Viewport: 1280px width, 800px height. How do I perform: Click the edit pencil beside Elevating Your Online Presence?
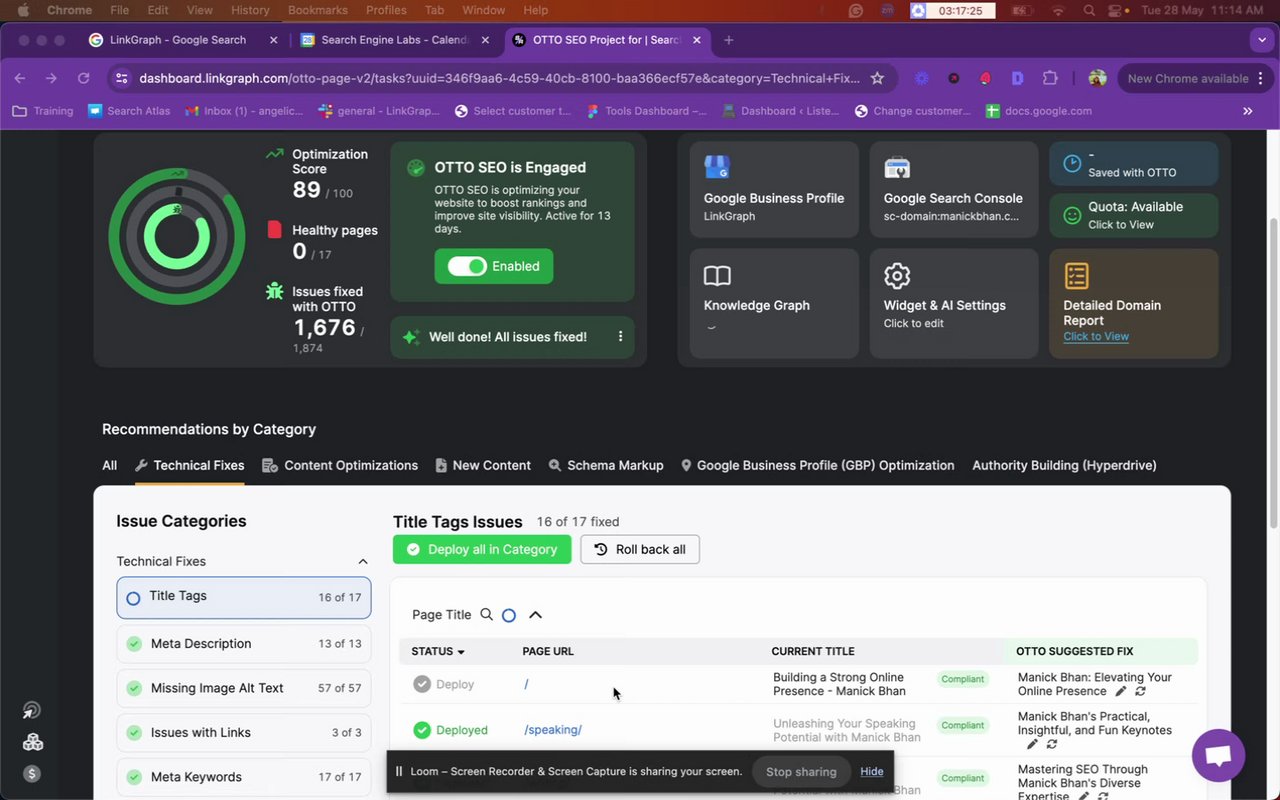coord(1121,691)
